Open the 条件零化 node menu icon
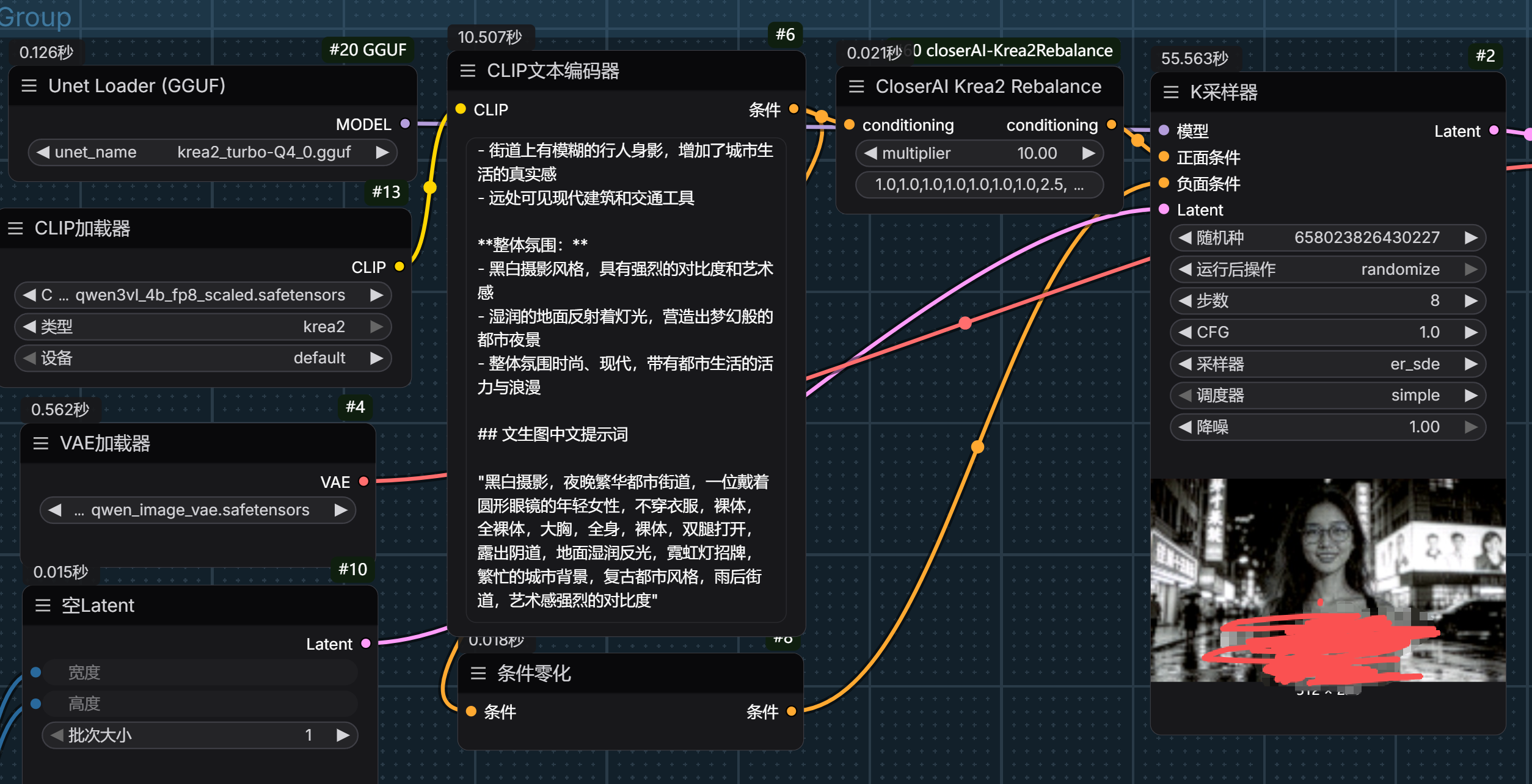Screen dimensions: 1532x784 click(478, 673)
